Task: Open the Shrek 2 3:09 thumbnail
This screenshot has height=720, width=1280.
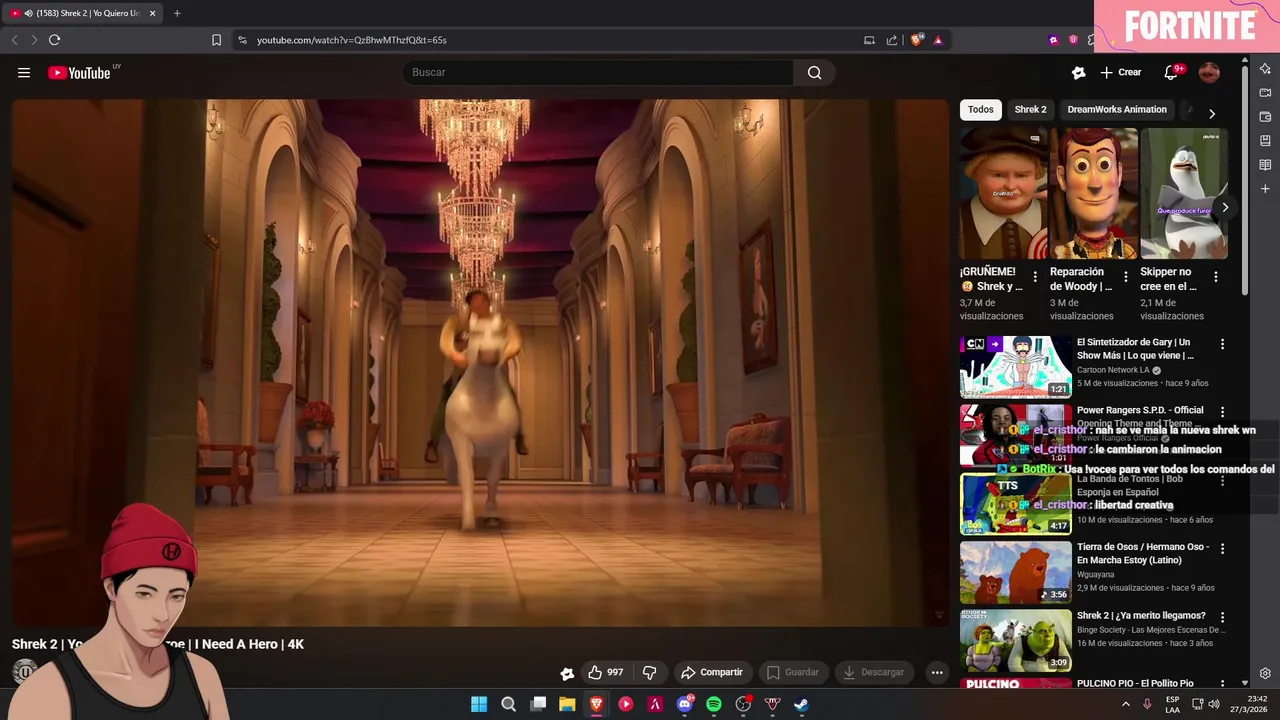Action: 1015,640
